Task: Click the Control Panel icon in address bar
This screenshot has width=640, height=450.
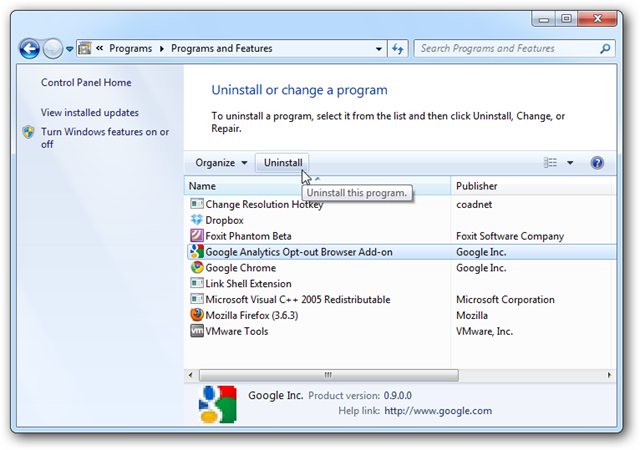Action: pos(84,48)
